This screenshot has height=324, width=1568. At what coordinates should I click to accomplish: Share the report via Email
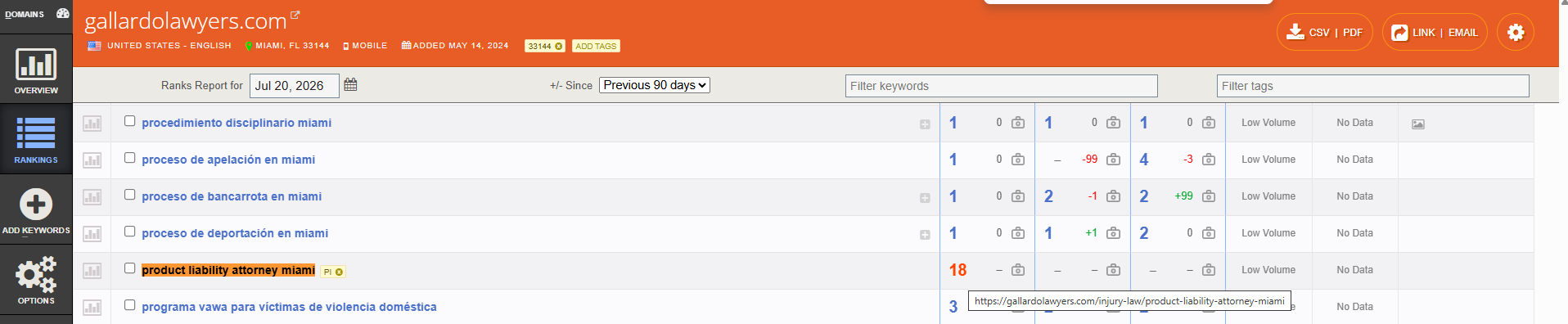point(1463,33)
